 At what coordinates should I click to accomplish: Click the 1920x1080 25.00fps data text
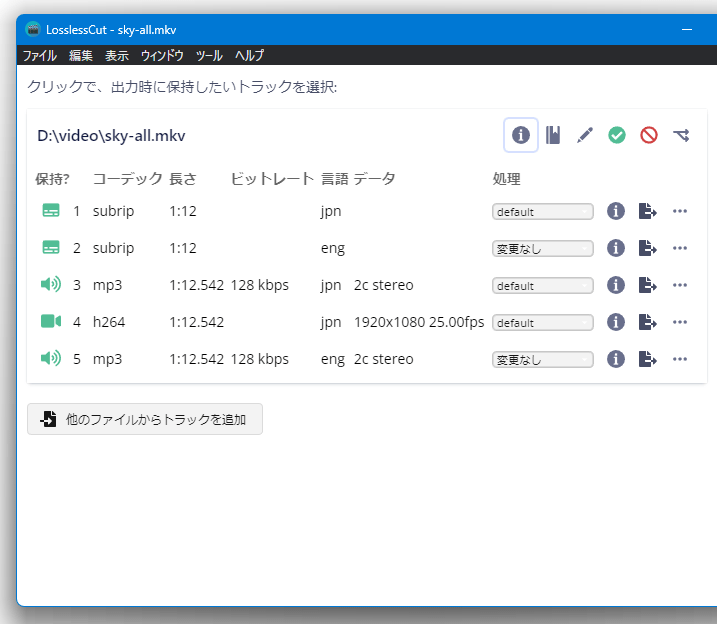(419, 322)
